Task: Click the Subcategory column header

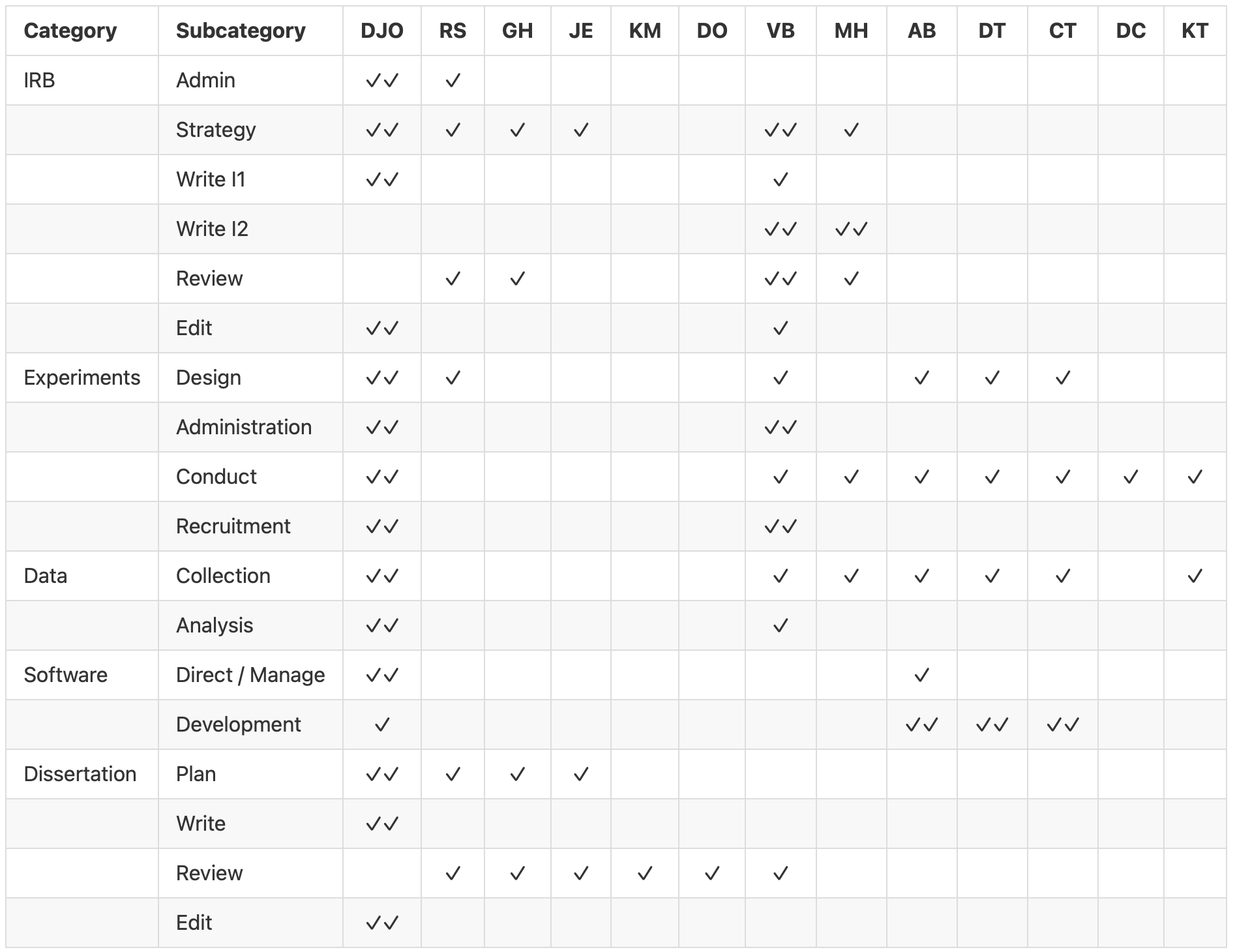Action: (241, 31)
